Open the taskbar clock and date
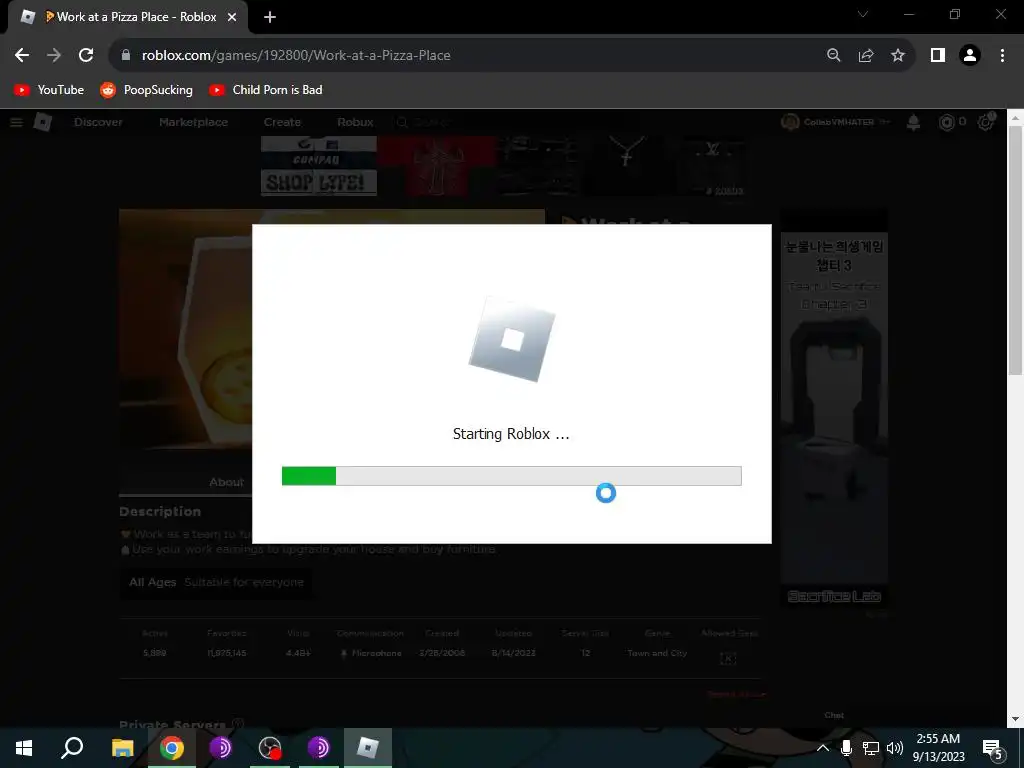Image resolution: width=1024 pixels, height=768 pixels. pyautogui.click(x=938, y=748)
